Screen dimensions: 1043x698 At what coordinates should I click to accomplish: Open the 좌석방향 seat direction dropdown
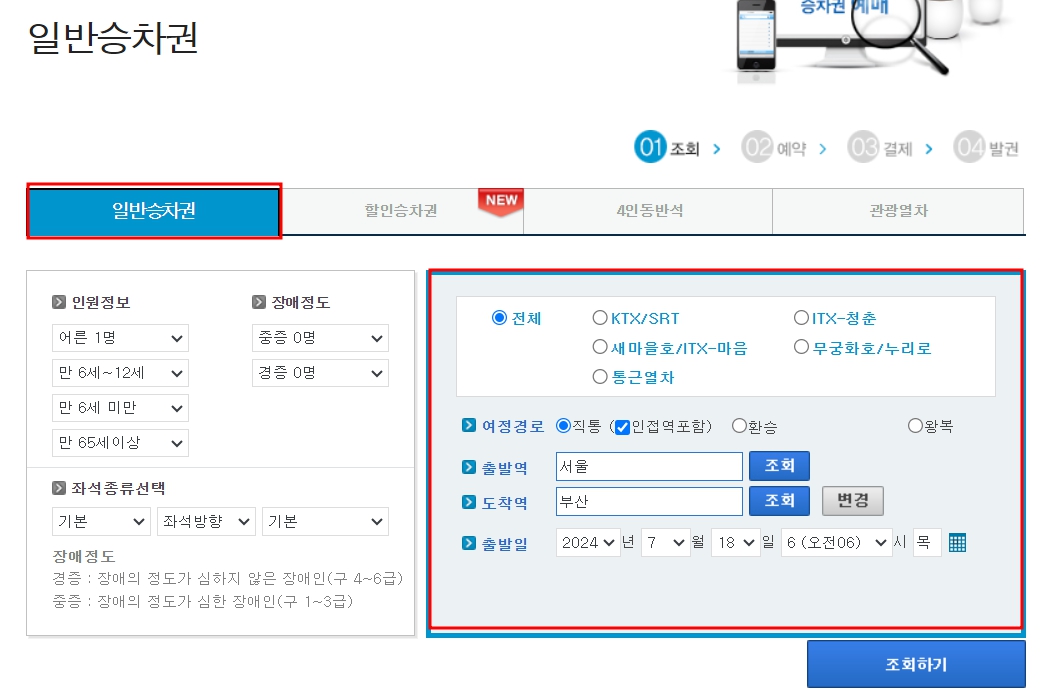click(206, 521)
